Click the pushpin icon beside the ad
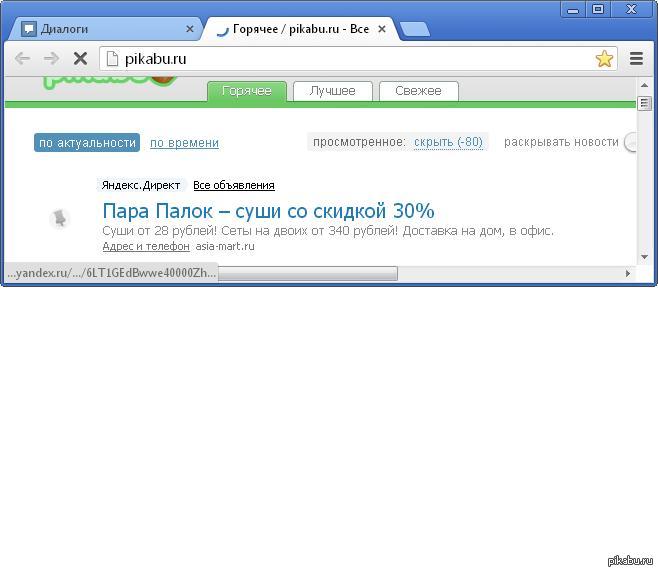 pyautogui.click(x=60, y=218)
